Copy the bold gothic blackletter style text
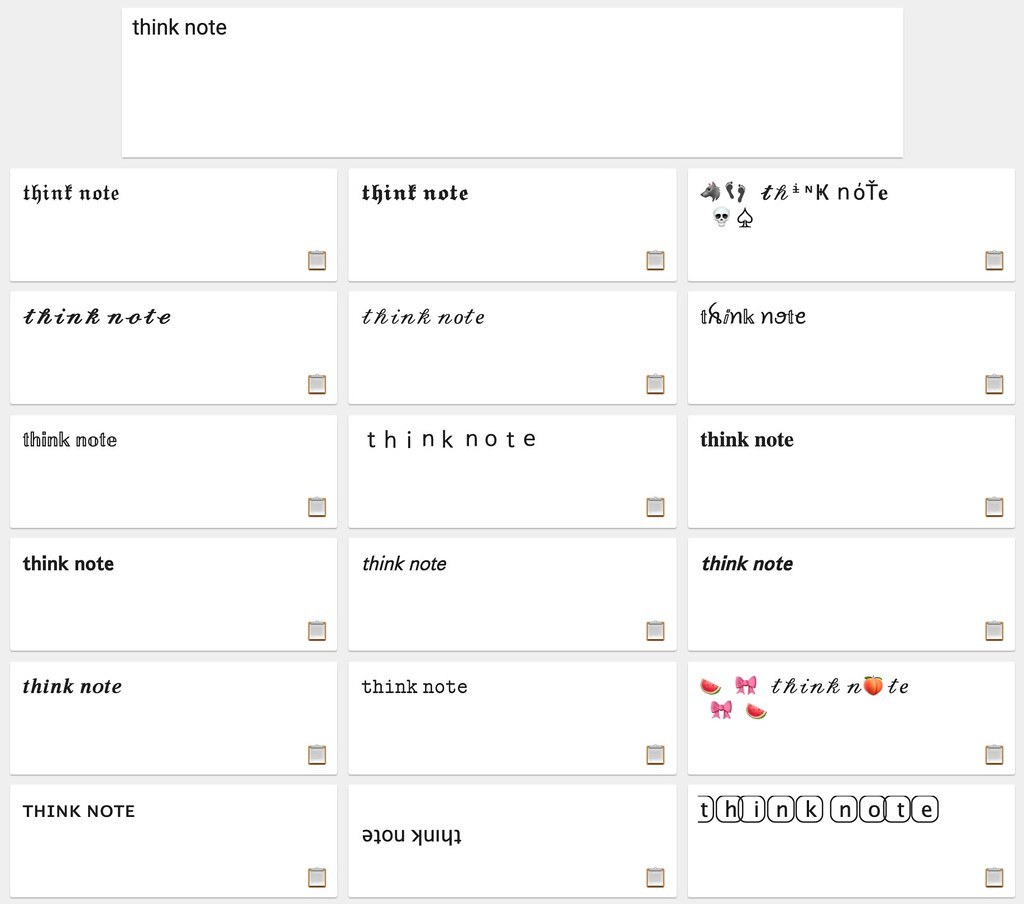Image resolution: width=1024 pixels, height=904 pixels. (x=655, y=260)
